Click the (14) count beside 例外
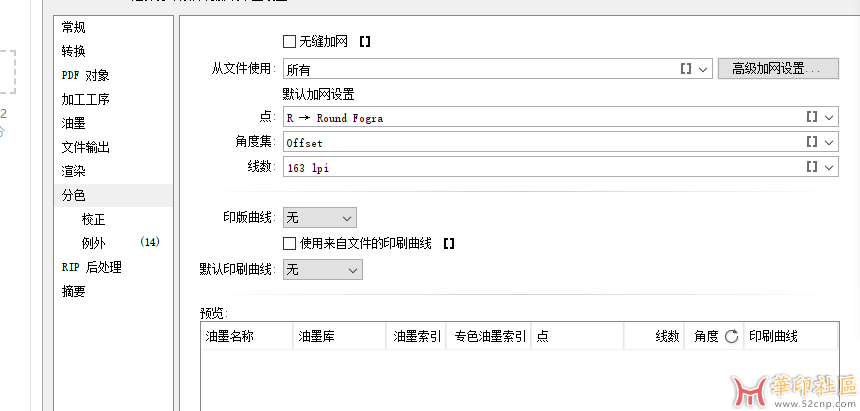The height and width of the screenshot is (411, 860). tap(150, 242)
